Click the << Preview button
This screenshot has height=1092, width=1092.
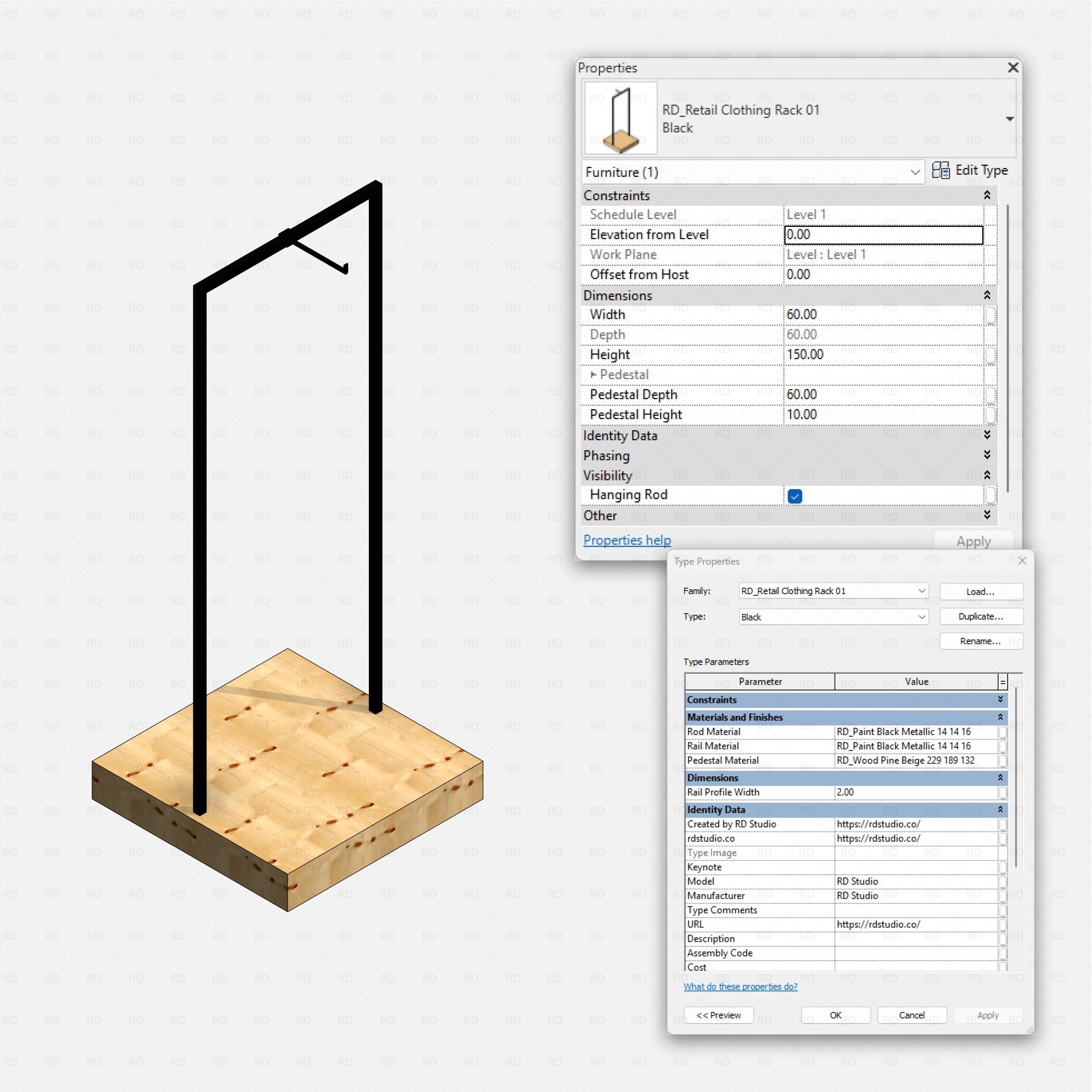click(x=718, y=1015)
